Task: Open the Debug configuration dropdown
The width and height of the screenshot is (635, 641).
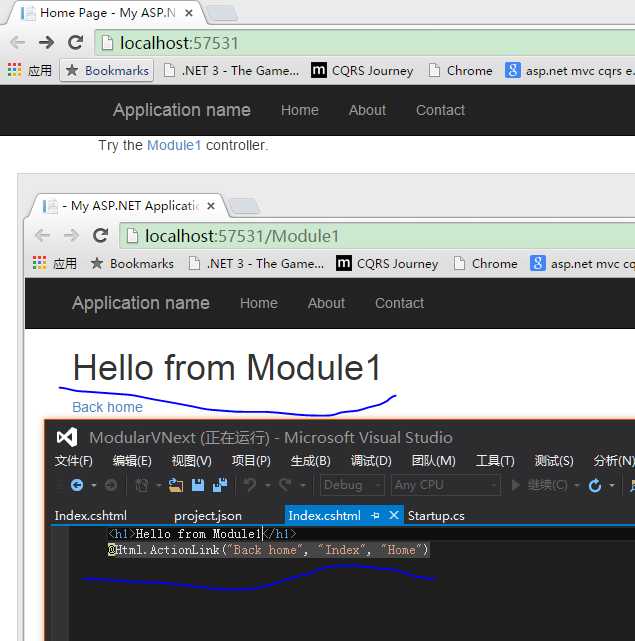Action: coord(352,485)
